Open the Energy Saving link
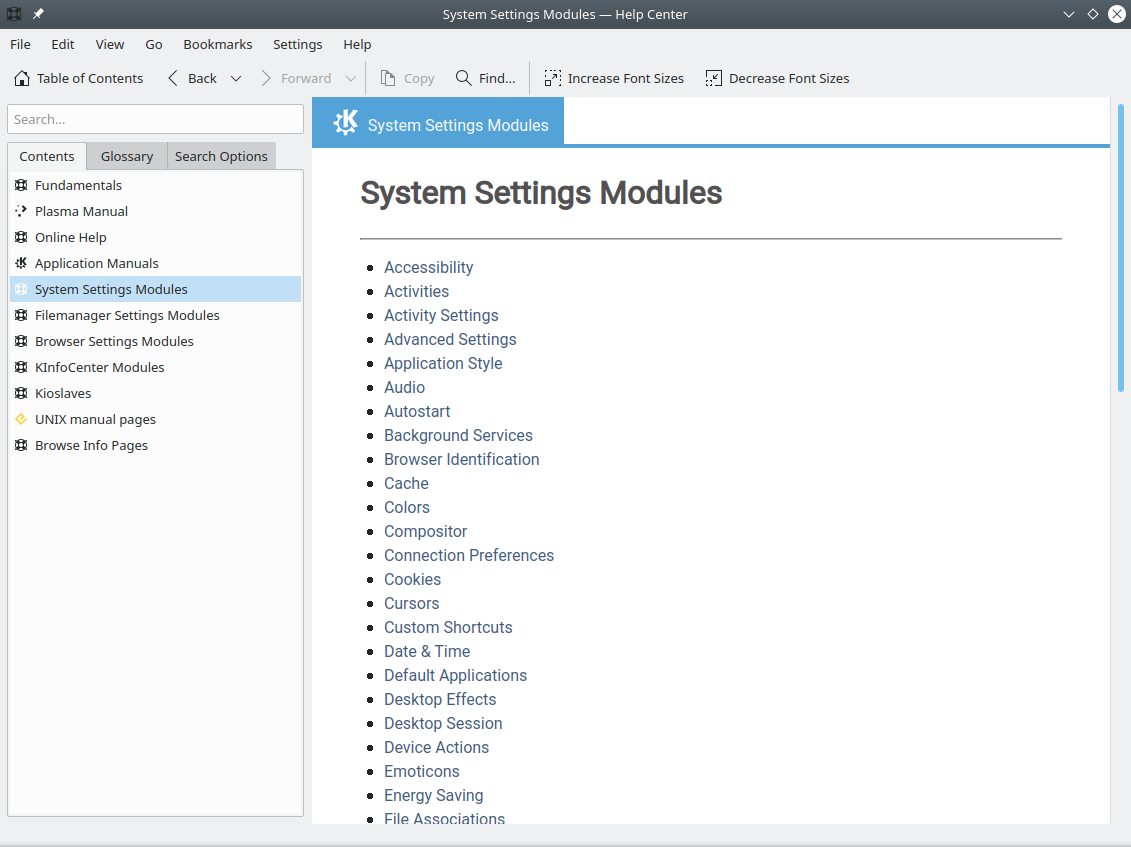1131x847 pixels. coord(434,795)
